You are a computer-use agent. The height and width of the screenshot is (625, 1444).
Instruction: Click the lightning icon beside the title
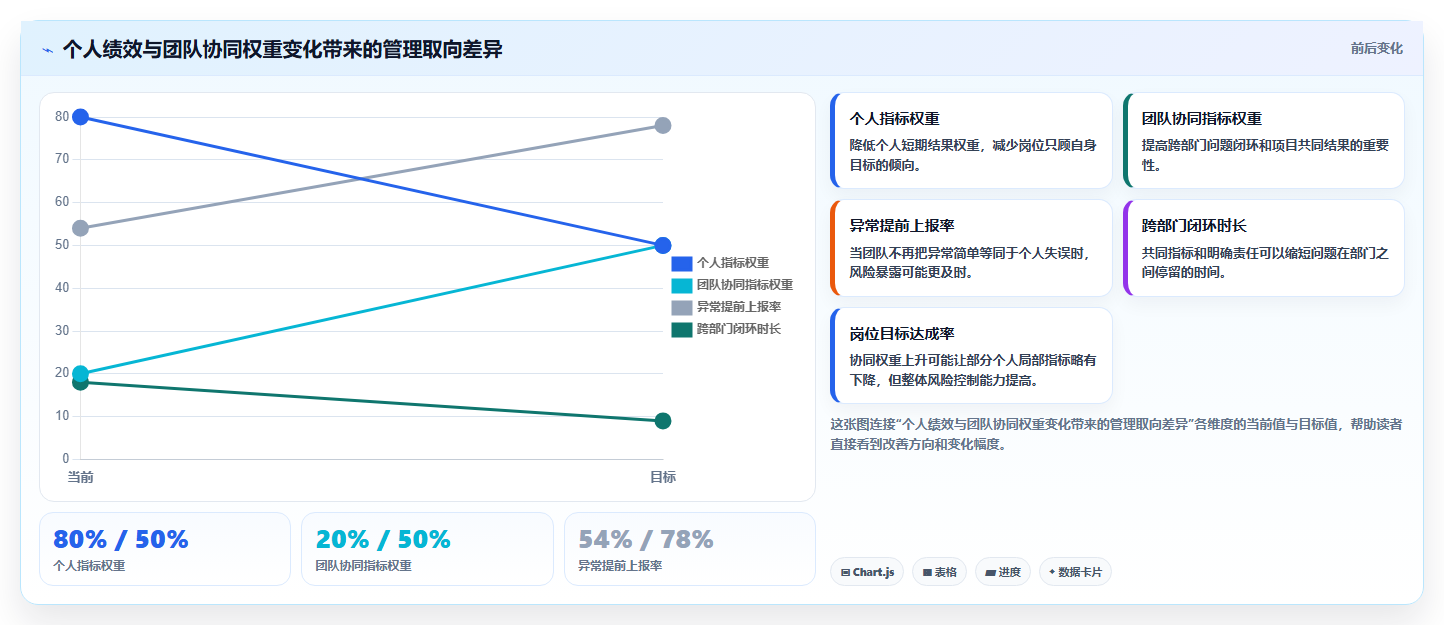pos(47,50)
